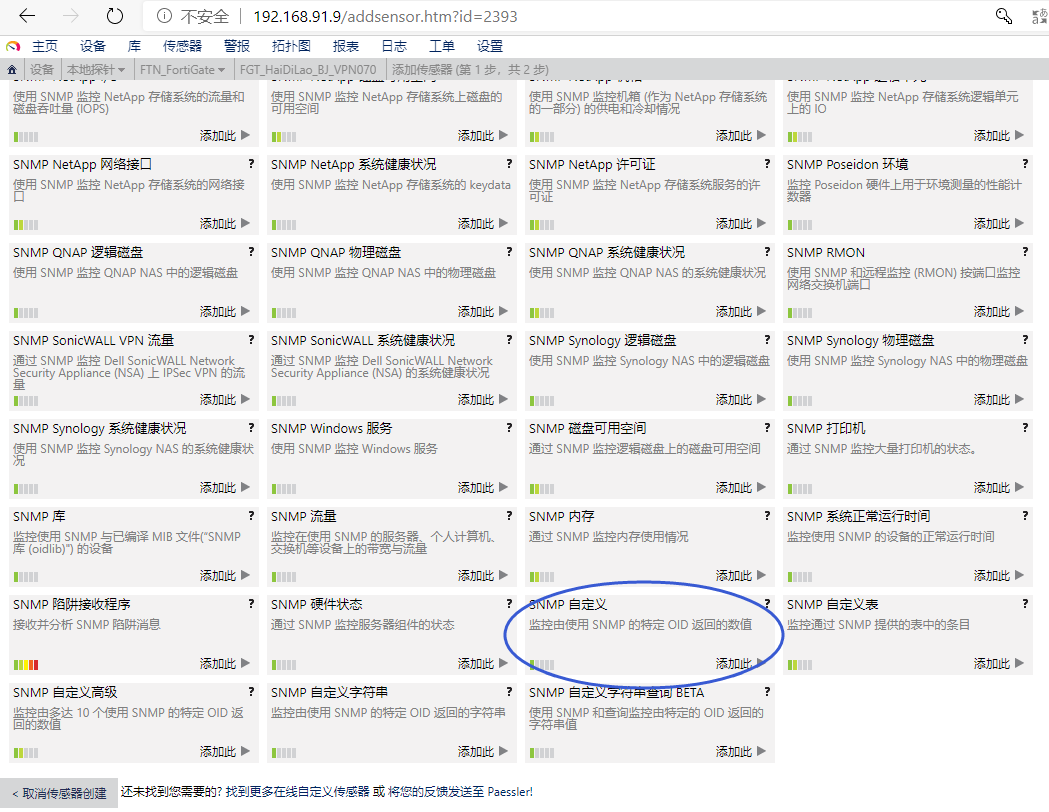The height and width of the screenshot is (812, 1049).
Task: Click the magnifier icon in address bar
Action: [1004, 16]
